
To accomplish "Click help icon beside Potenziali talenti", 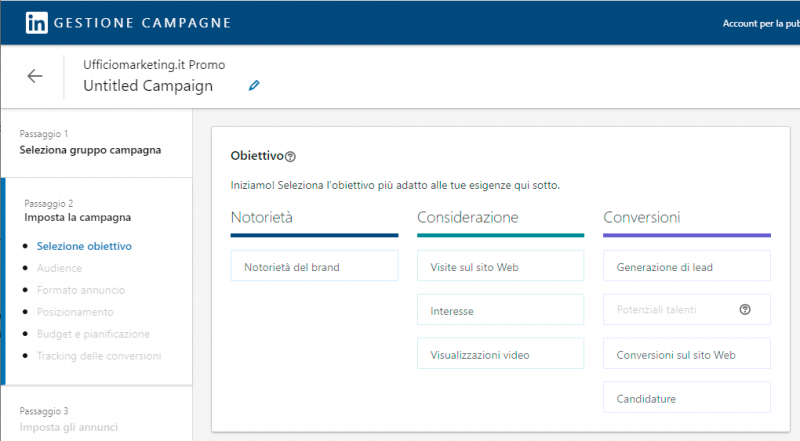I will coord(744,310).
